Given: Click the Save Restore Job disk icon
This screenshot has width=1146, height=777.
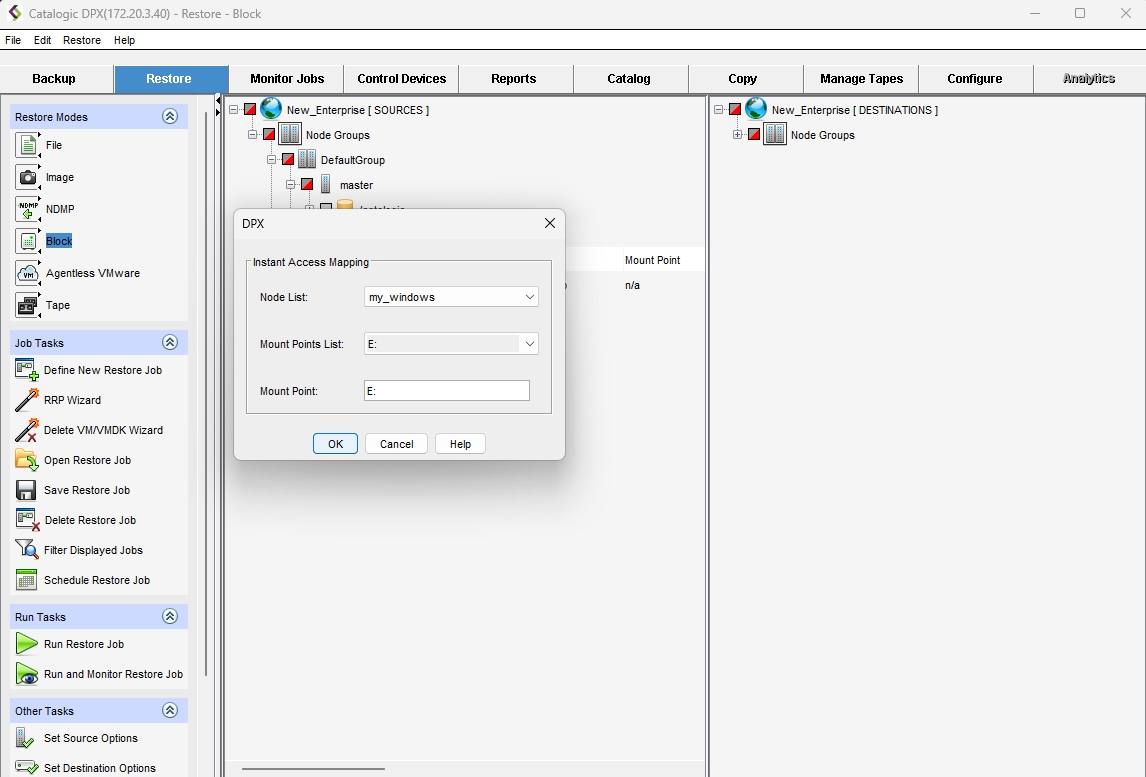Looking at the screenshot, I should [x=27, y=490].
